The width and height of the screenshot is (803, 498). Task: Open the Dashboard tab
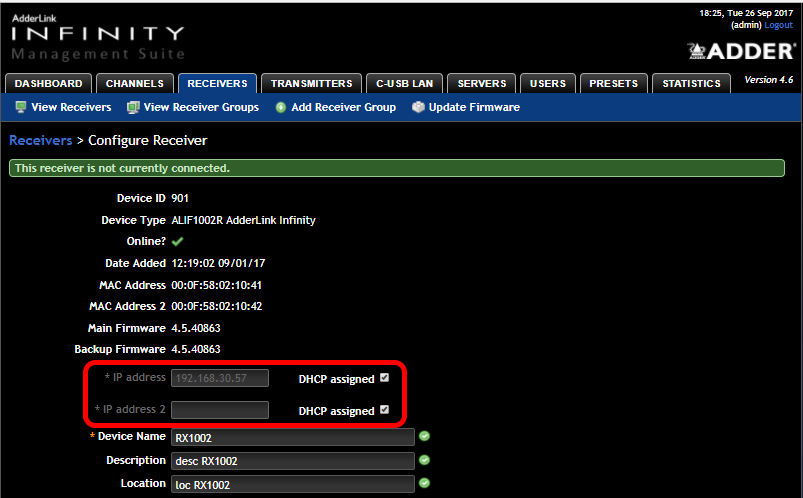[x=48, y=84]
